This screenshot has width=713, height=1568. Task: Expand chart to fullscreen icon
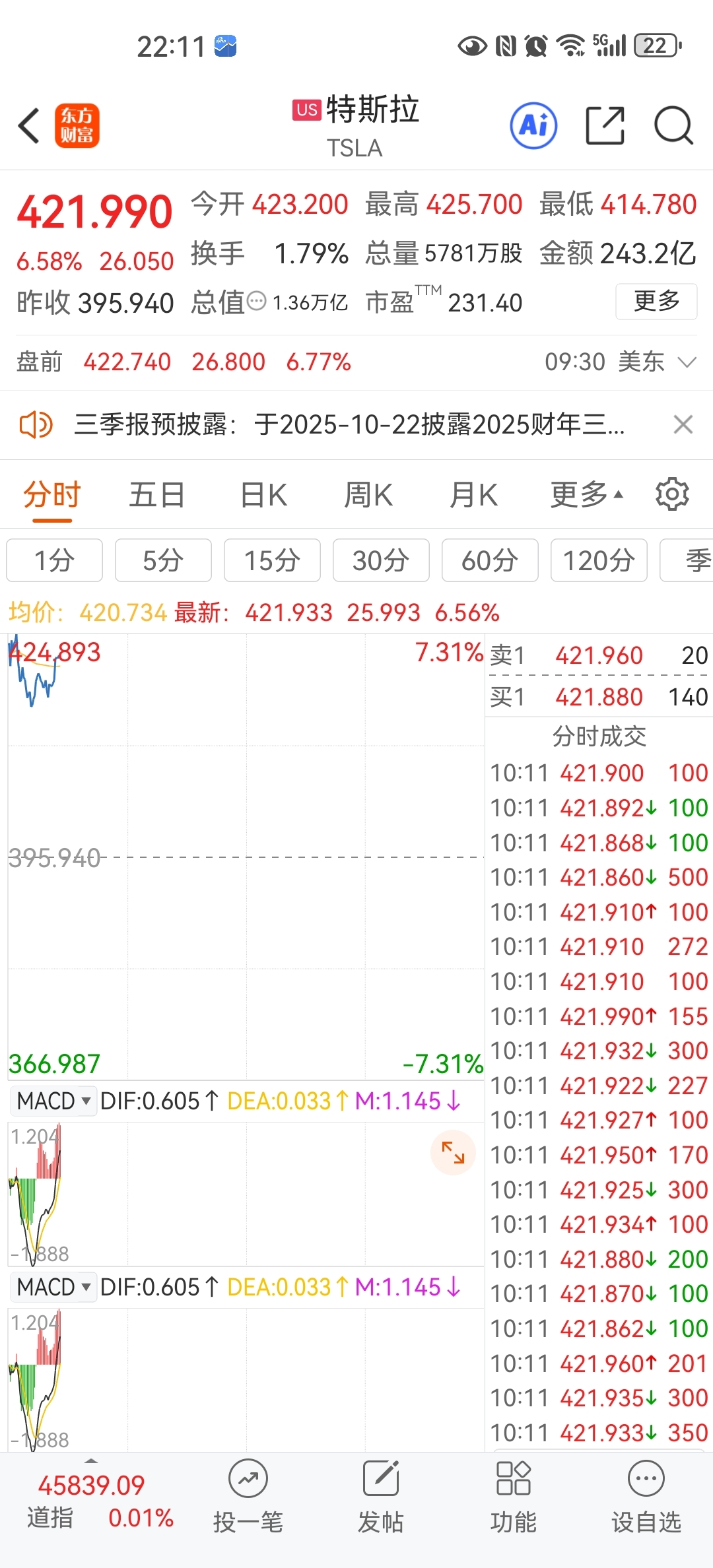[x=453, y=1152]
